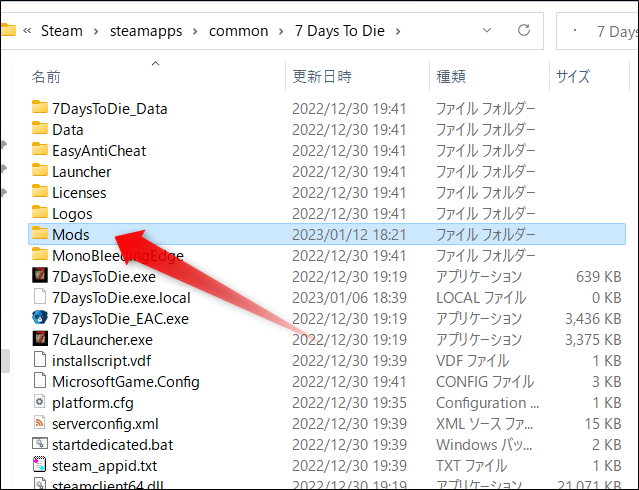Go to the Steam breadcrumb folder
Viewport: 639px width, 490px height.
62,31
